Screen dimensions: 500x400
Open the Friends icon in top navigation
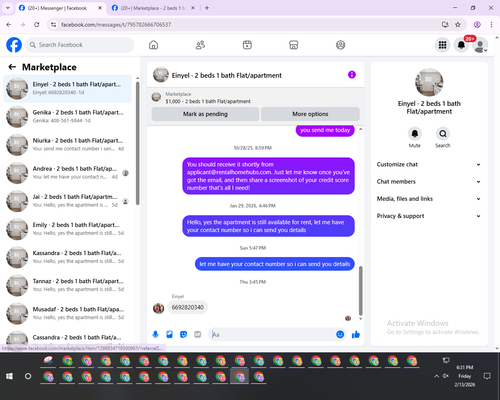pos(200,45)
